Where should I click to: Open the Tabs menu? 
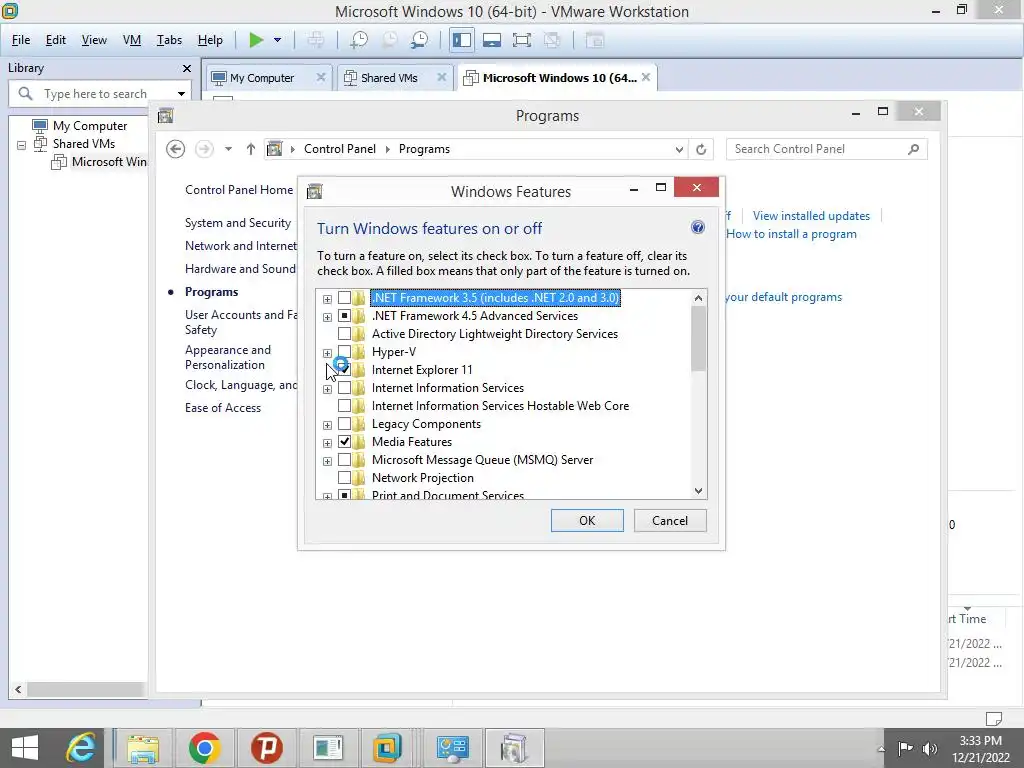(169, 40)
